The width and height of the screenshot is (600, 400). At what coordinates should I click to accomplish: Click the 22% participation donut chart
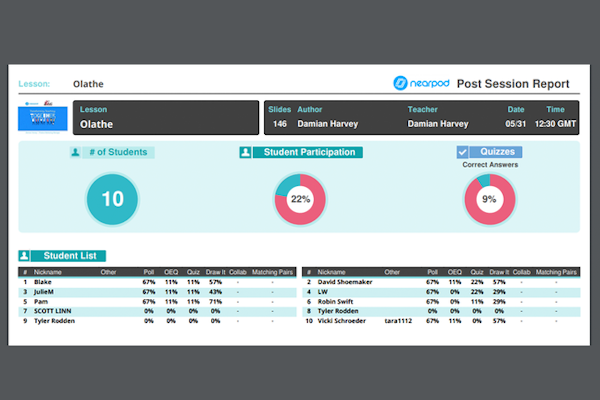click(300, 199)
